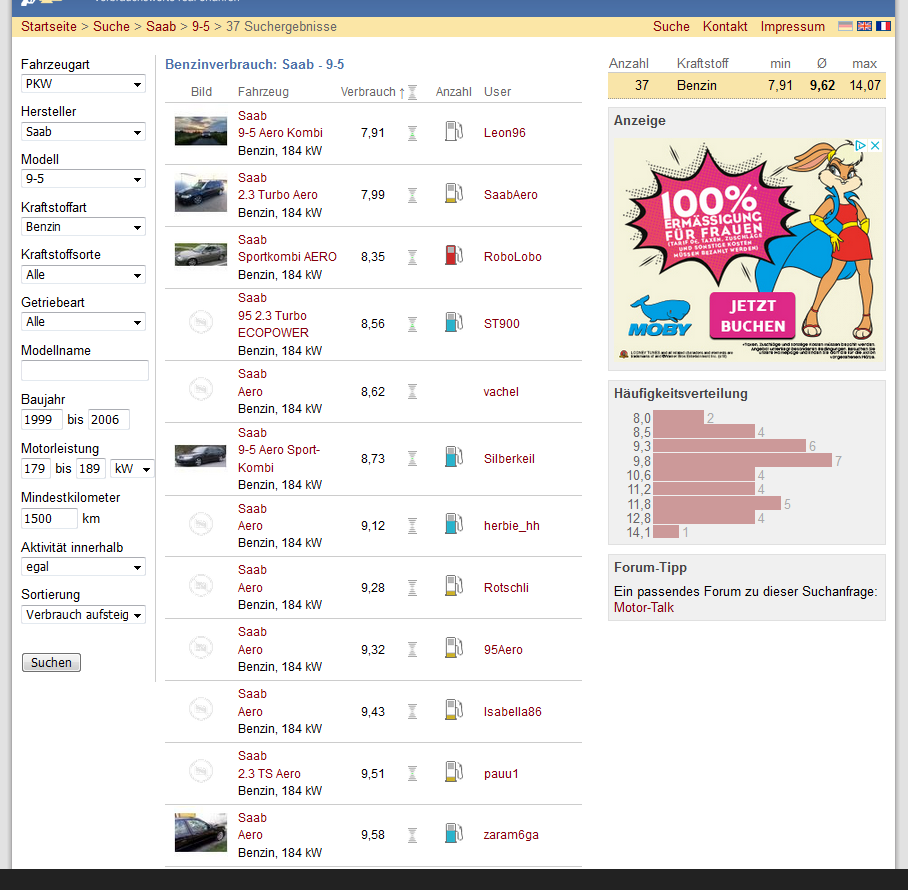This screenshot has width=908, height=890.
Task: Click the hourglass icon in zaram6ga's row
Action: coord(412,835)
